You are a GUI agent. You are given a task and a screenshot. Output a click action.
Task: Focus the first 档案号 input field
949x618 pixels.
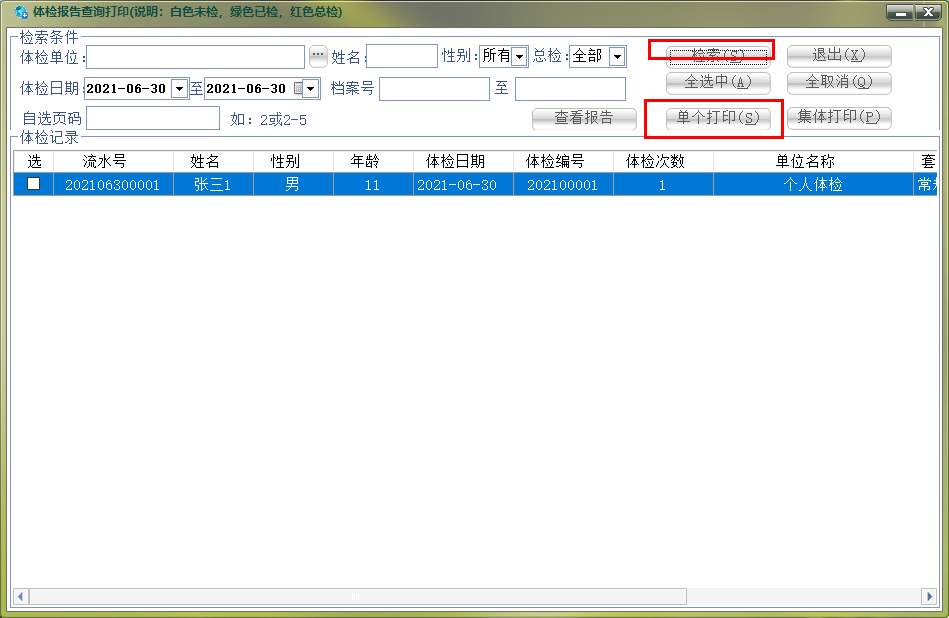(434, 88)
